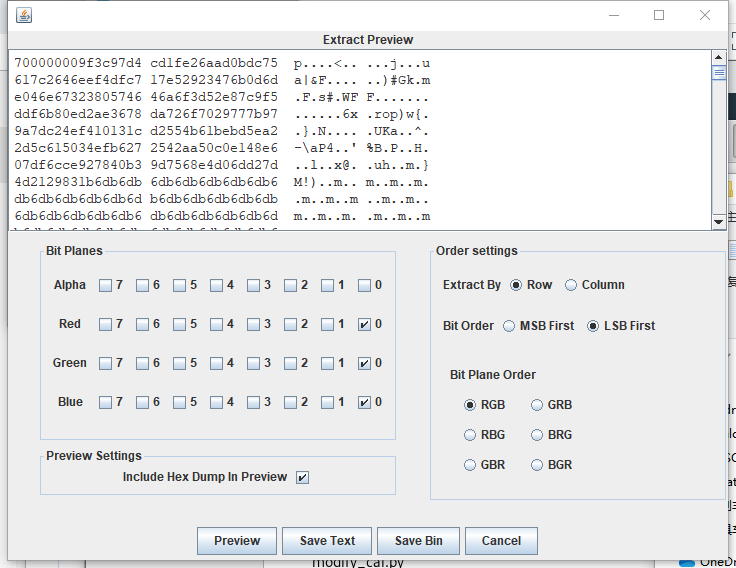Viewport: 736px width, 568px height.
Task: Uncheck Red bit plane 0
Action: tap(364, 324)
